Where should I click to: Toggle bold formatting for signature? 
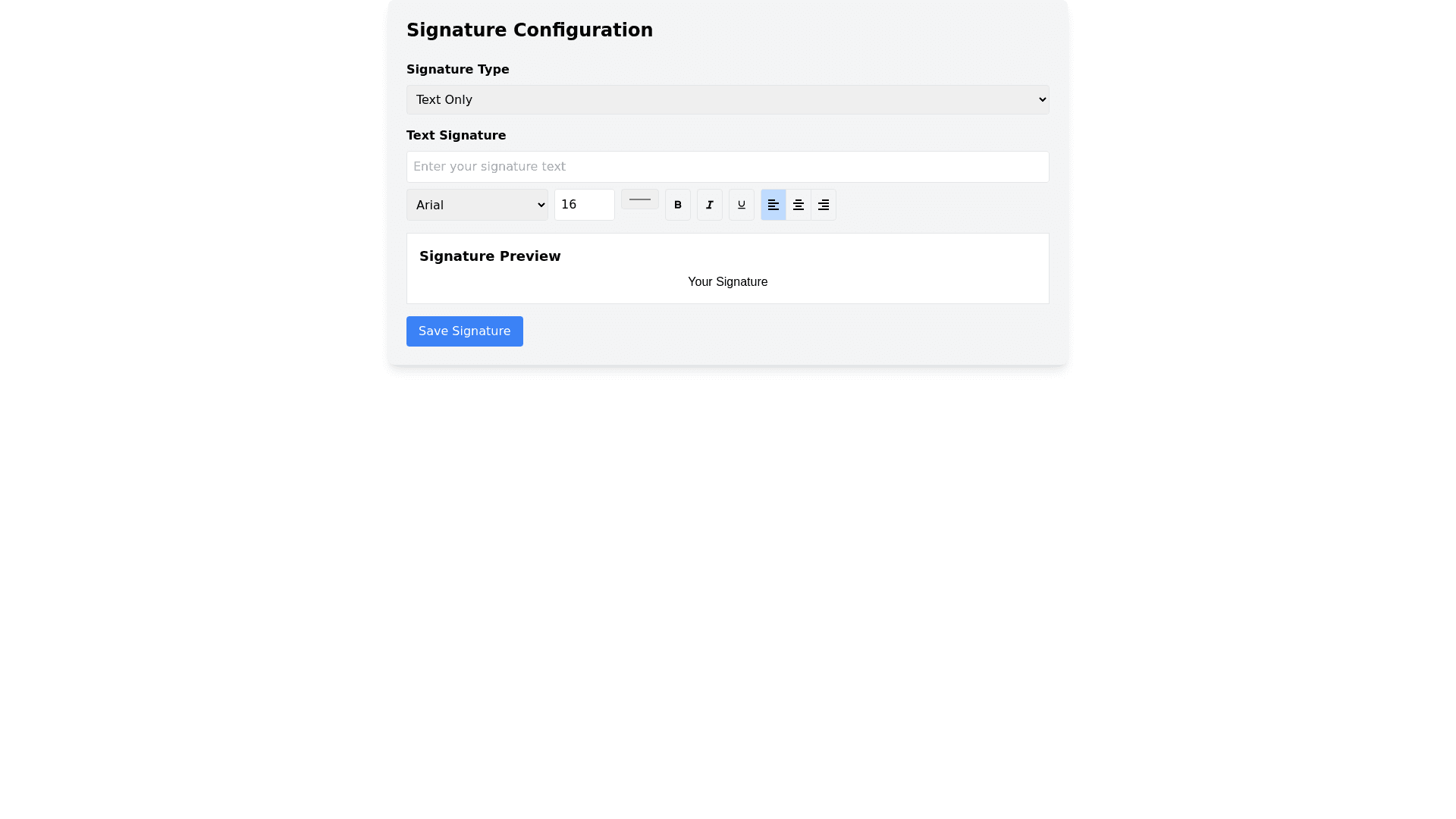pos(677,205)
